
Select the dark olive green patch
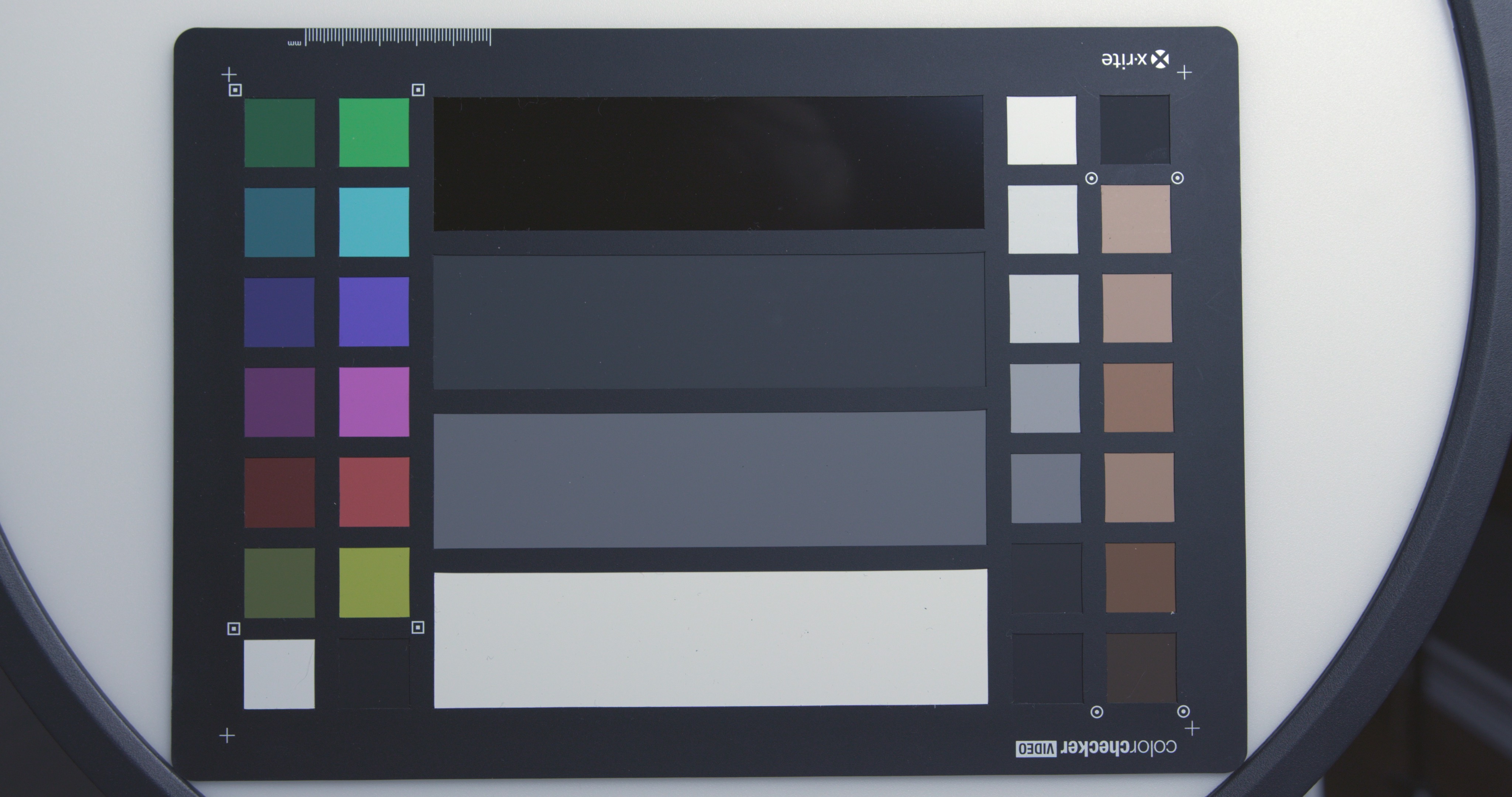pyautogui.click(x=279, y=583)
